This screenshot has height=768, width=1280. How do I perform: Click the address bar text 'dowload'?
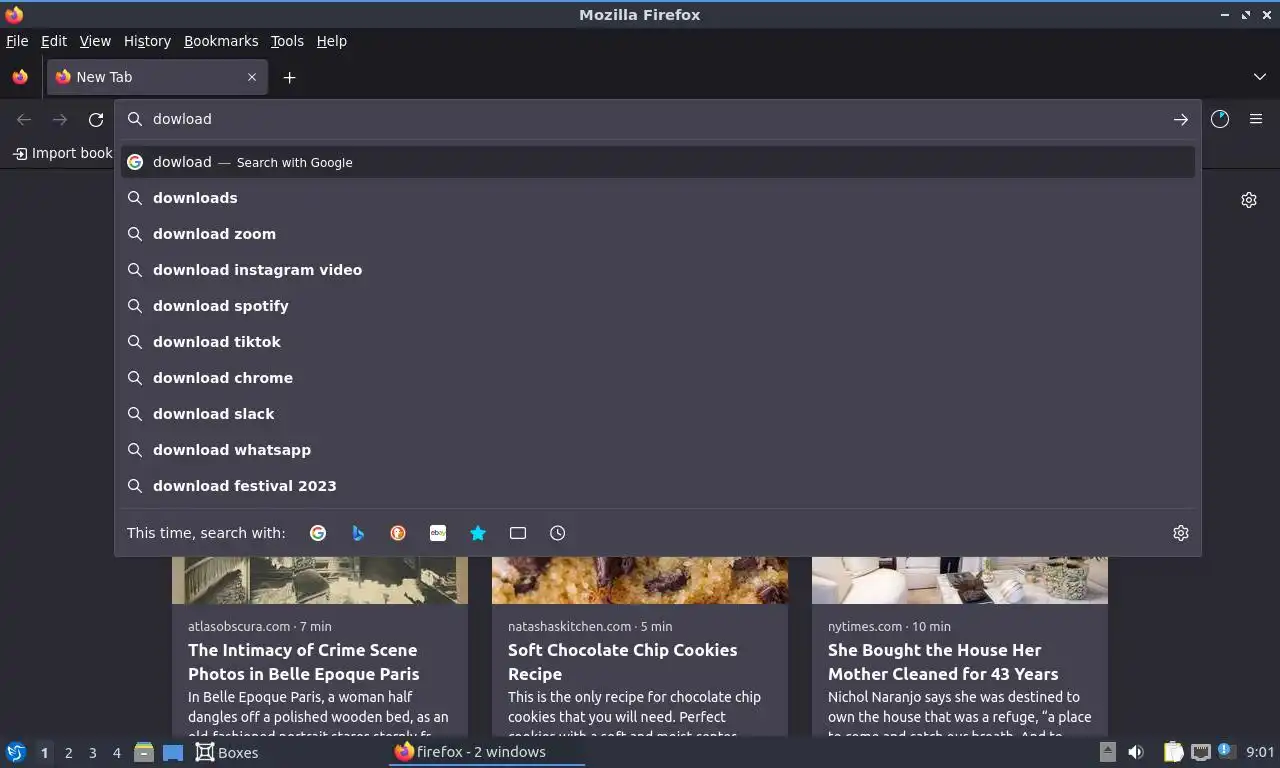click(182, 119)
